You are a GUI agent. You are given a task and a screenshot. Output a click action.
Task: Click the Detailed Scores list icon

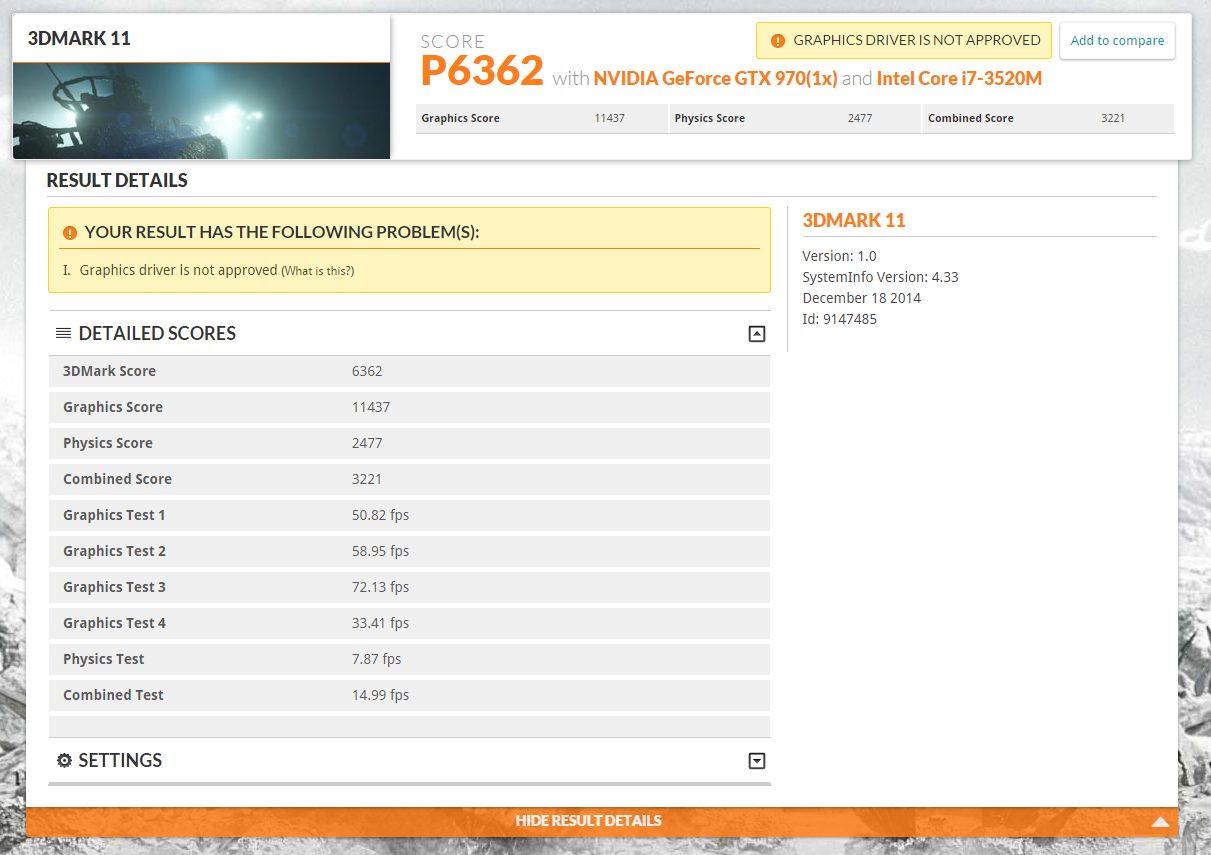[x=63, y=333]
